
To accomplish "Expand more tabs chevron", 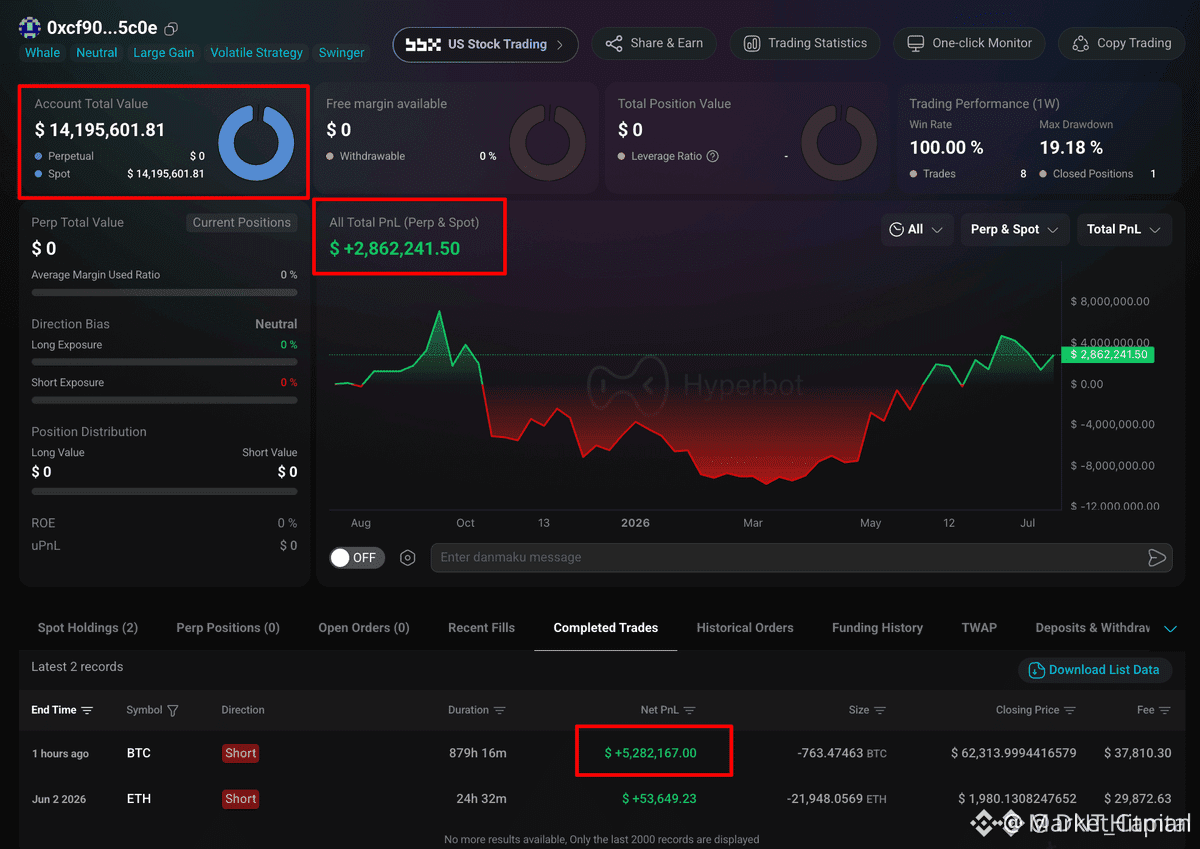I will 1171,629.
